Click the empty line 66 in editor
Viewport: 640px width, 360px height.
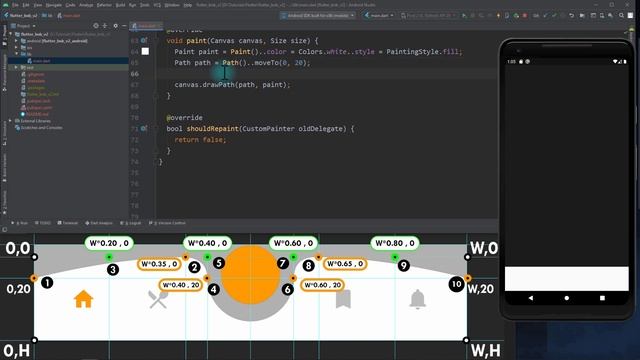click(326, 73)
